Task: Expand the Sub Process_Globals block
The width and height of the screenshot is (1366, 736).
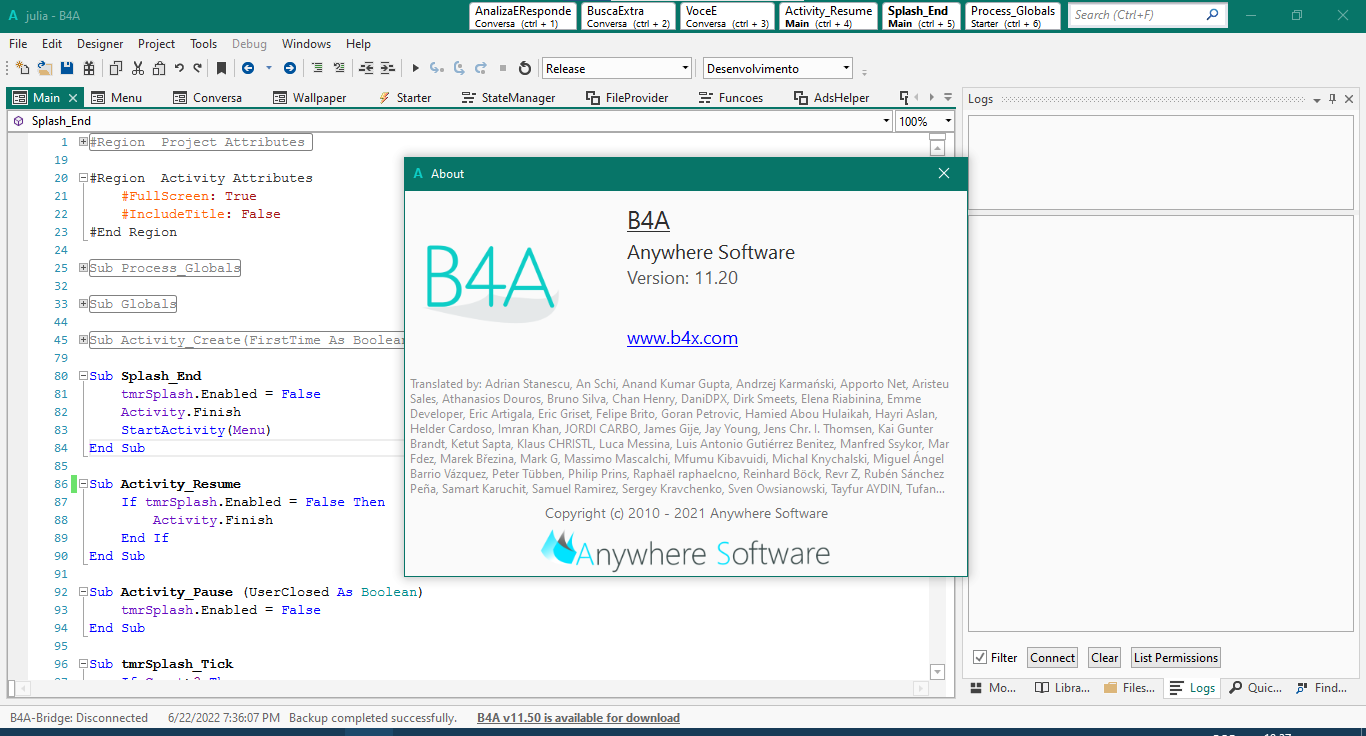Action: pyautogui.click(x=83, y=268)
